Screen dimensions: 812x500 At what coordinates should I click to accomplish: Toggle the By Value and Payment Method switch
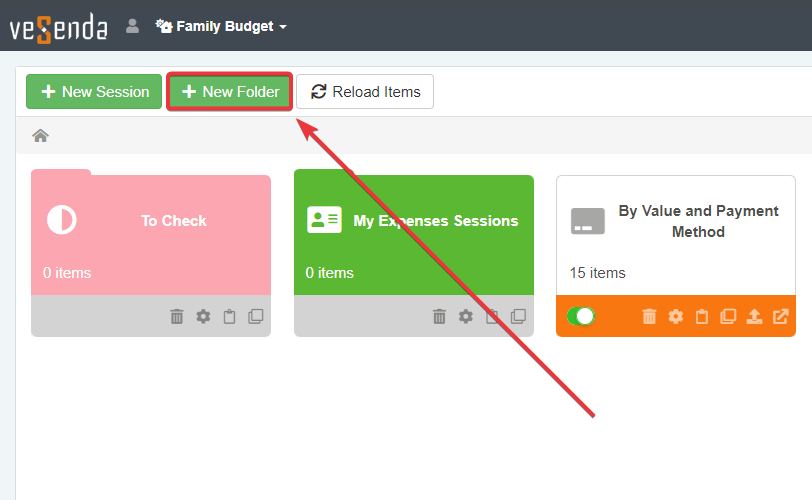point(581,316)
